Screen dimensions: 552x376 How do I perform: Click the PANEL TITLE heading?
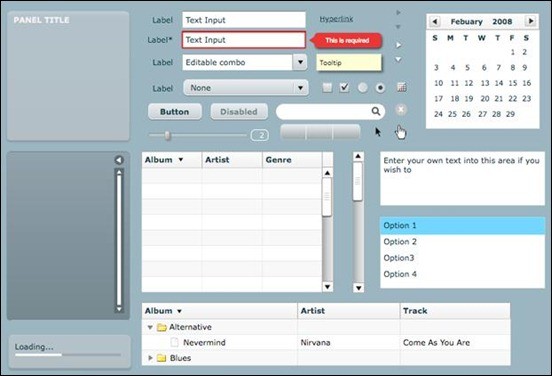(x=42, y=20)
